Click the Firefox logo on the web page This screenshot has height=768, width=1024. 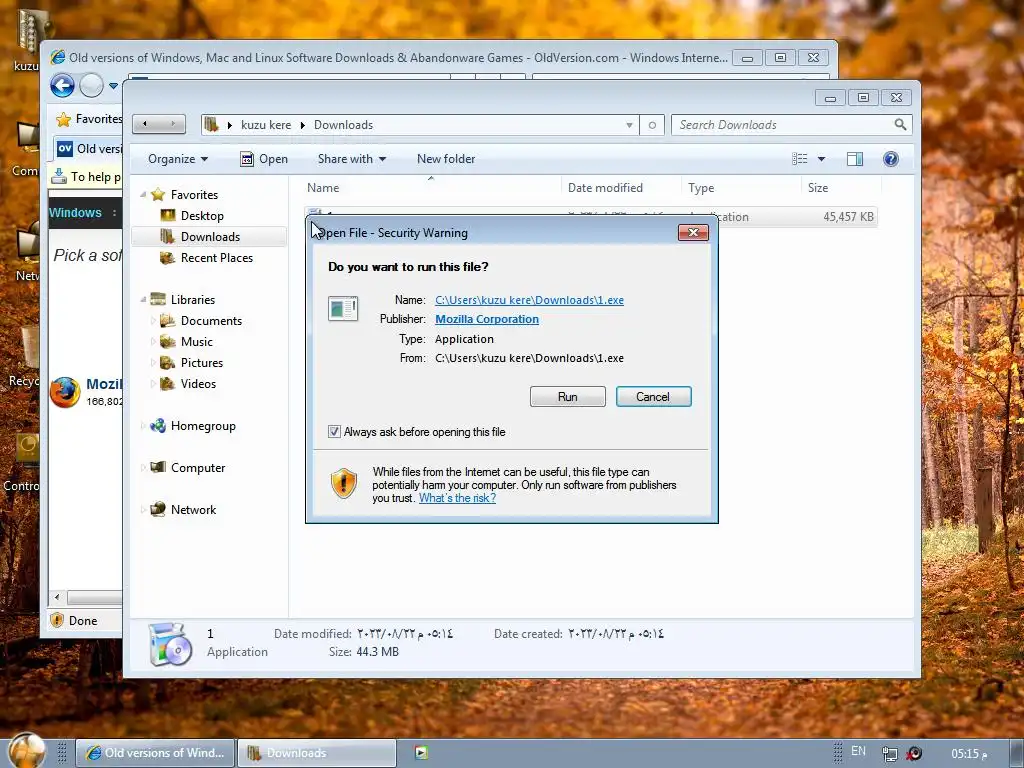tap(65, 392)
